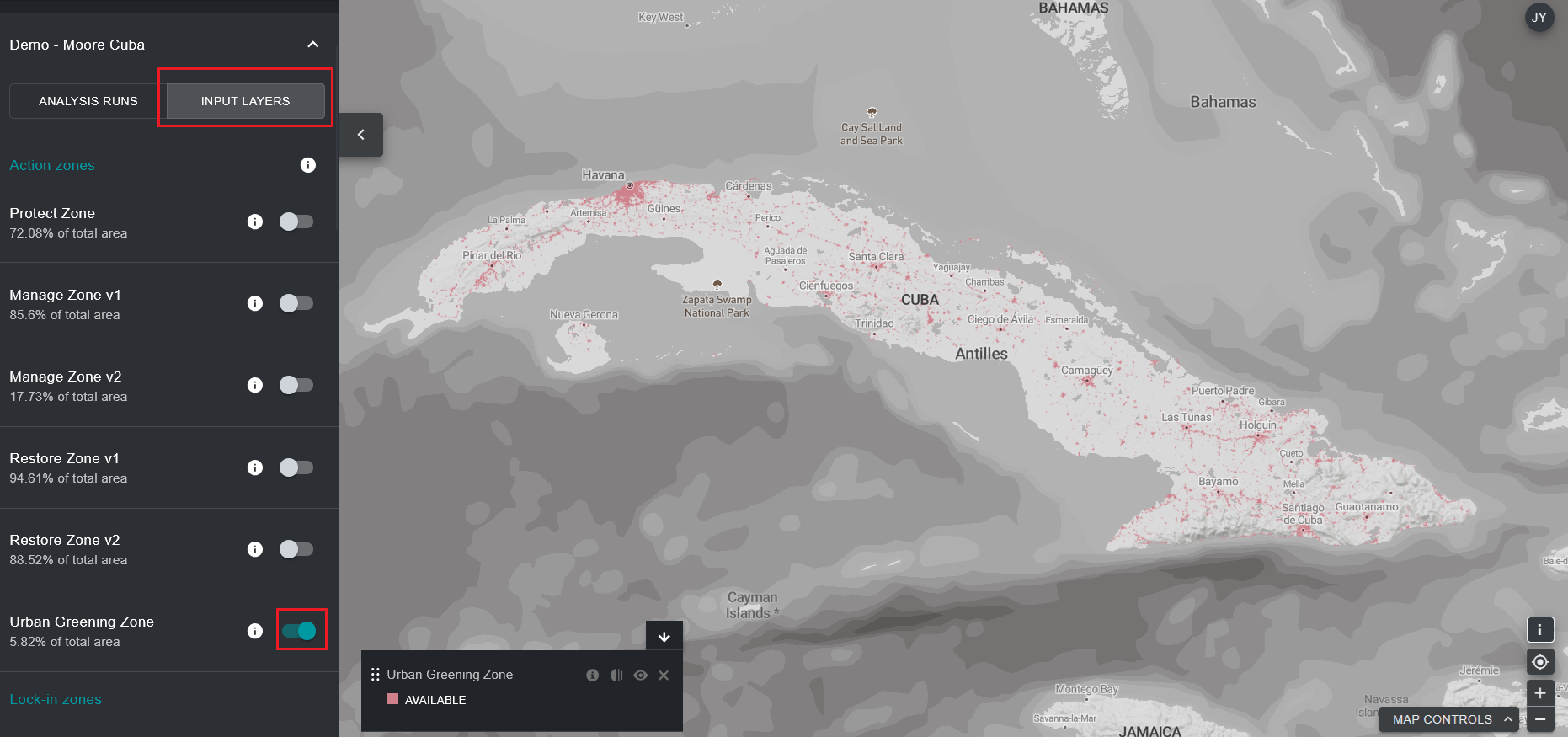Screen dimensions: 1568x737
Task: Switch to the ANALYSIS RUNS tab
Action: coord(88,101)
